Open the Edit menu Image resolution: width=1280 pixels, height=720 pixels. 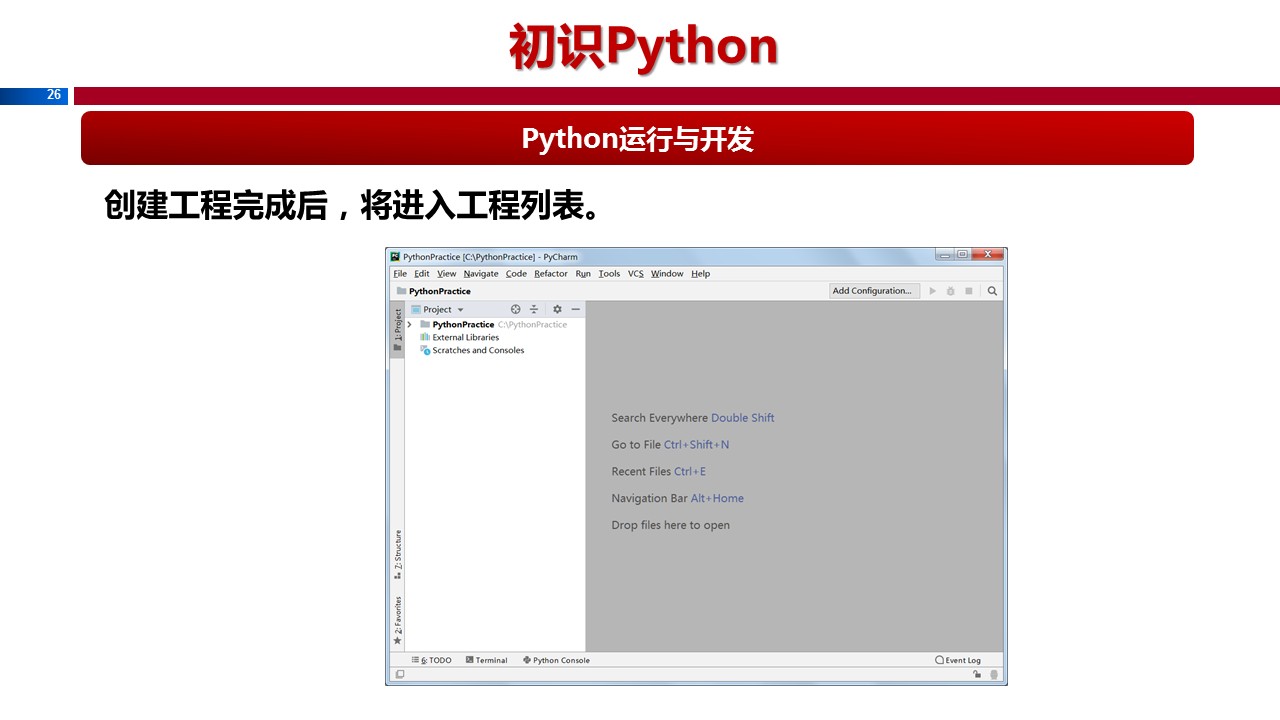[422, 274]
